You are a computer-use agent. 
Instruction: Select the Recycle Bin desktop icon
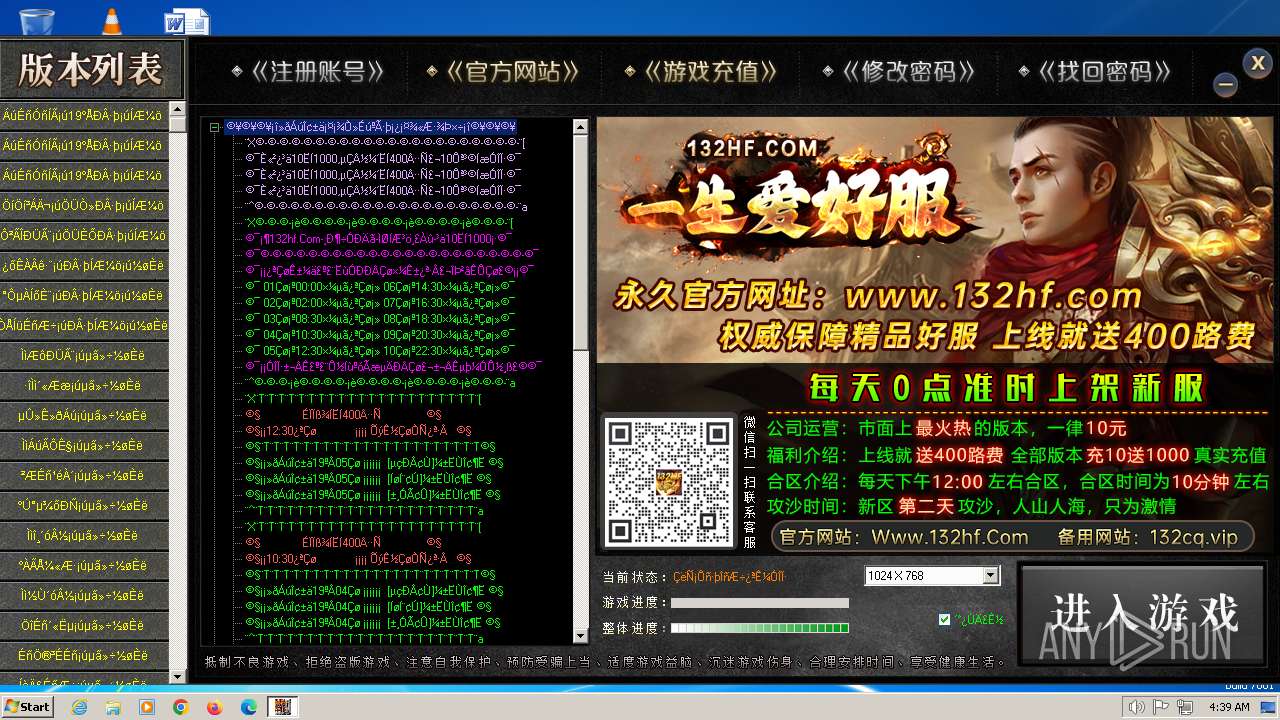click(x=37, y=19)
